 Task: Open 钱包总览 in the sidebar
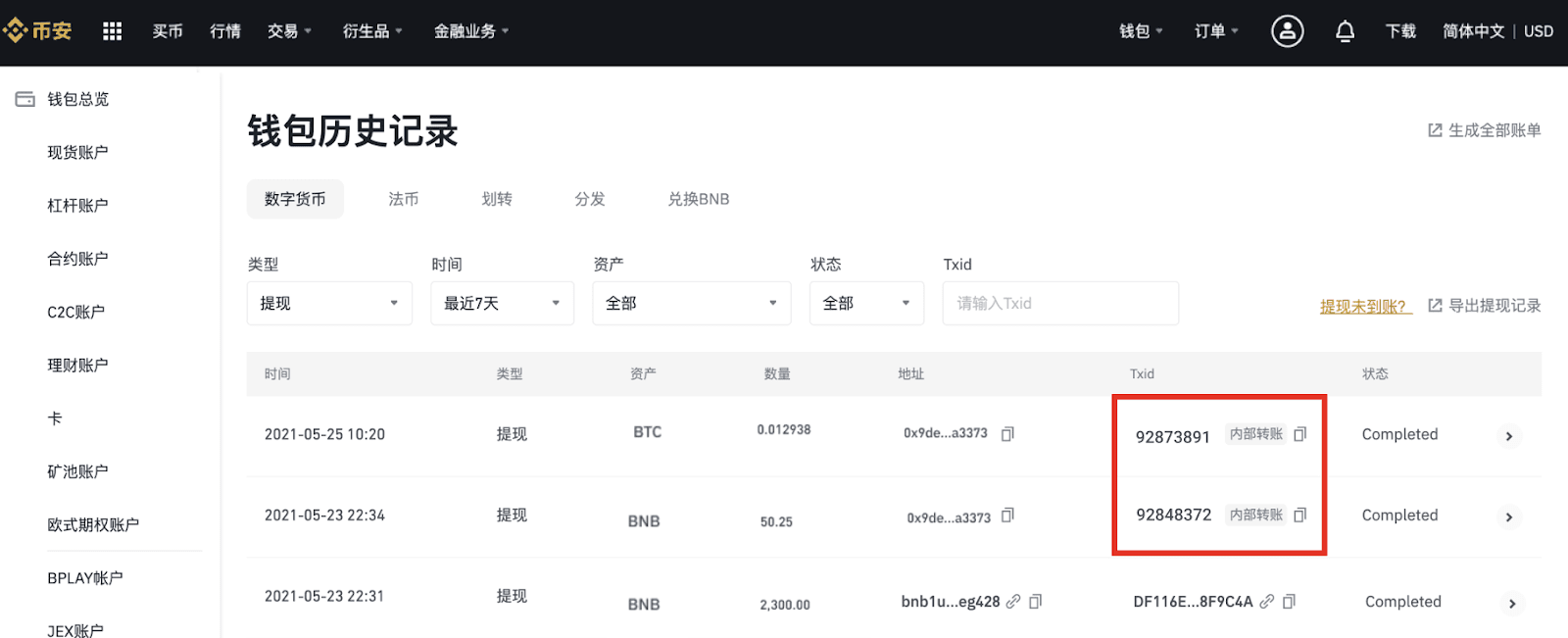pyautogui.click(x=78, y=99)
